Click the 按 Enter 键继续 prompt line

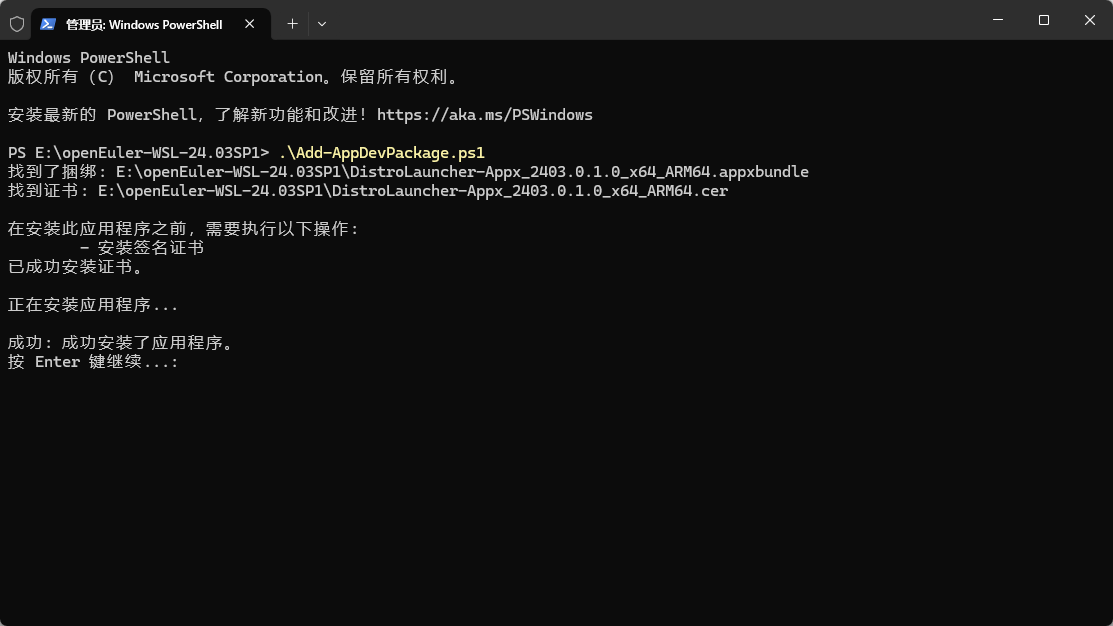tap(93, 362)
